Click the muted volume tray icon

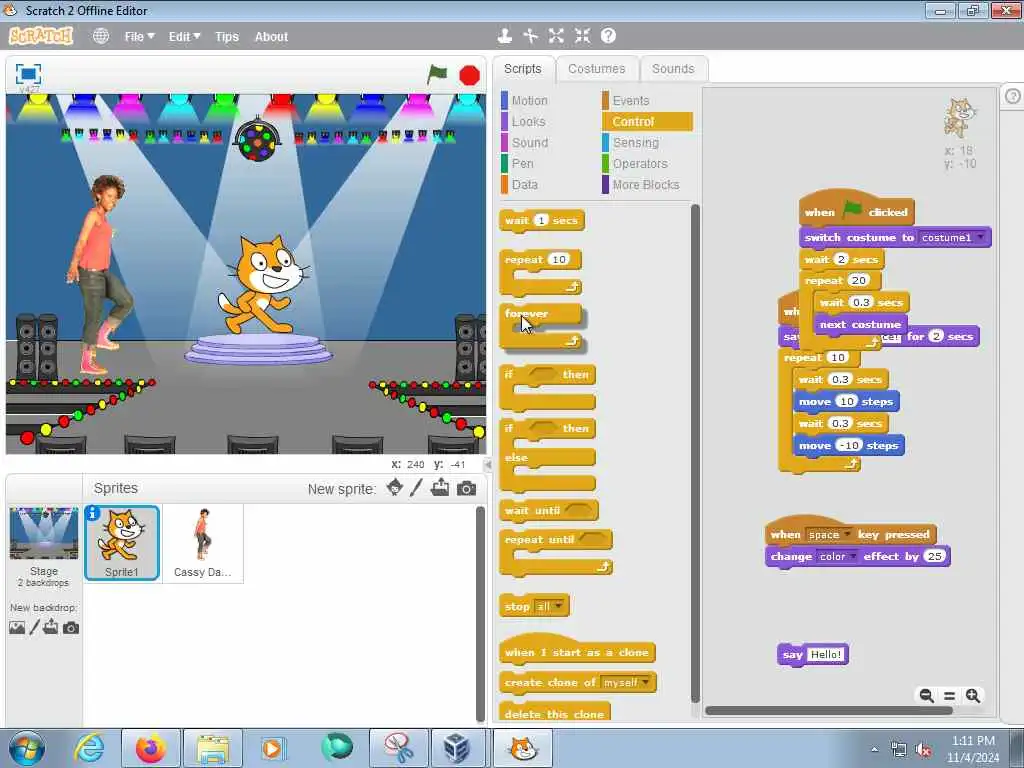[x=923, y=750]
